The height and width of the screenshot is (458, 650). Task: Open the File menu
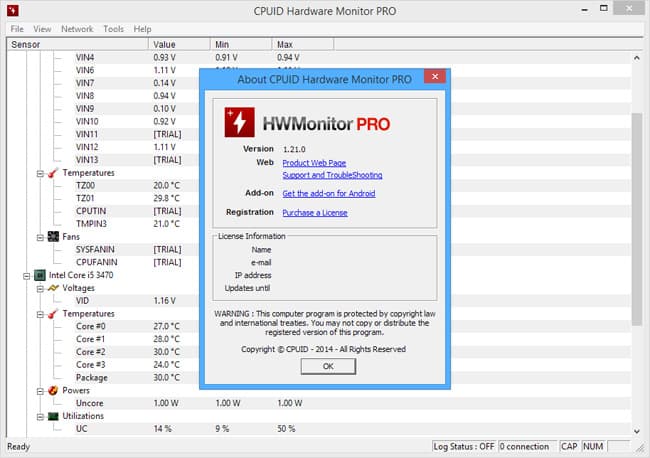pyautogui.click(x=17, y=29)
